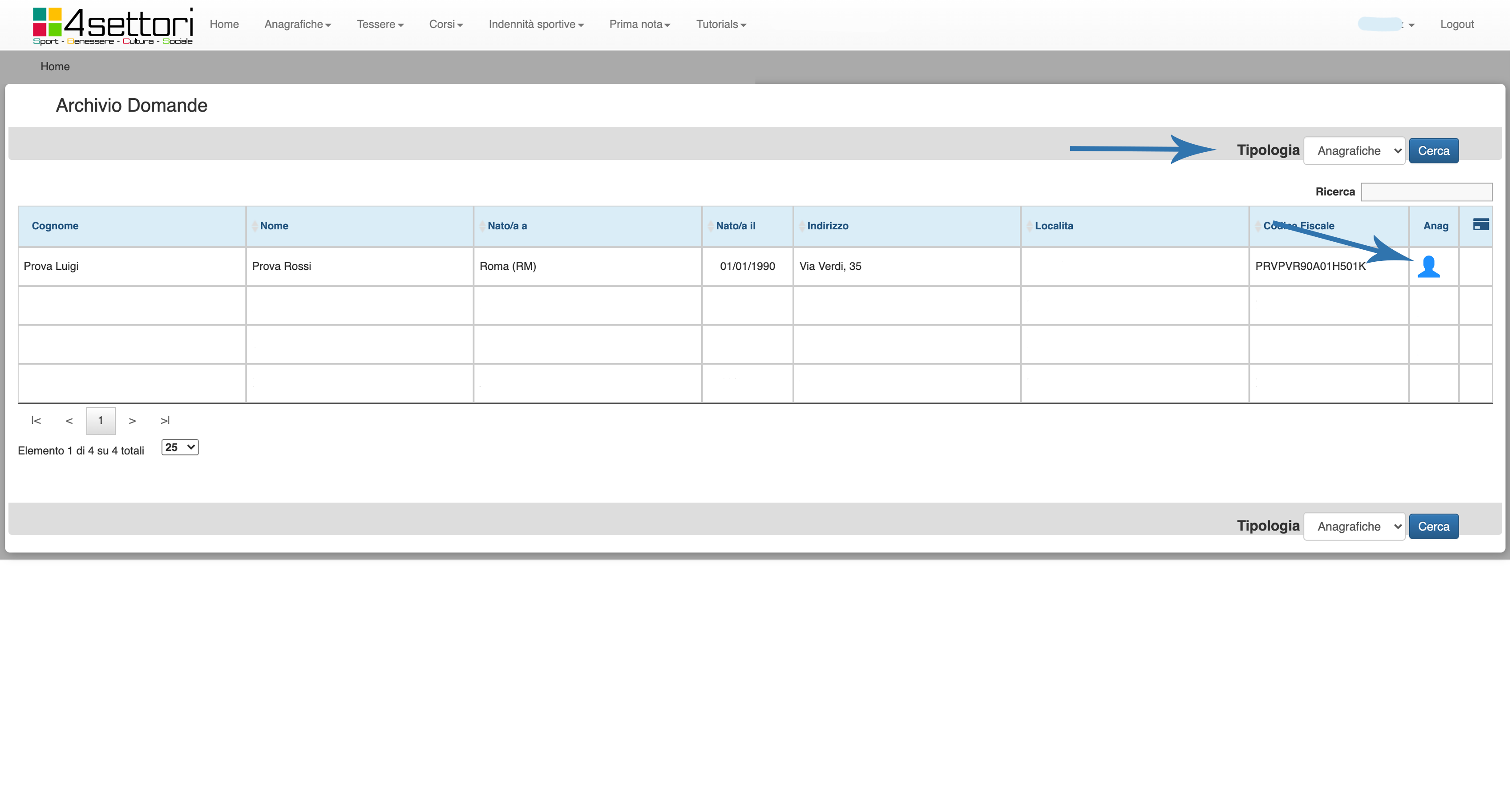The image size is (1512, 812).
Task: Expand the user account dropdown
Action: coord(1387,24)
